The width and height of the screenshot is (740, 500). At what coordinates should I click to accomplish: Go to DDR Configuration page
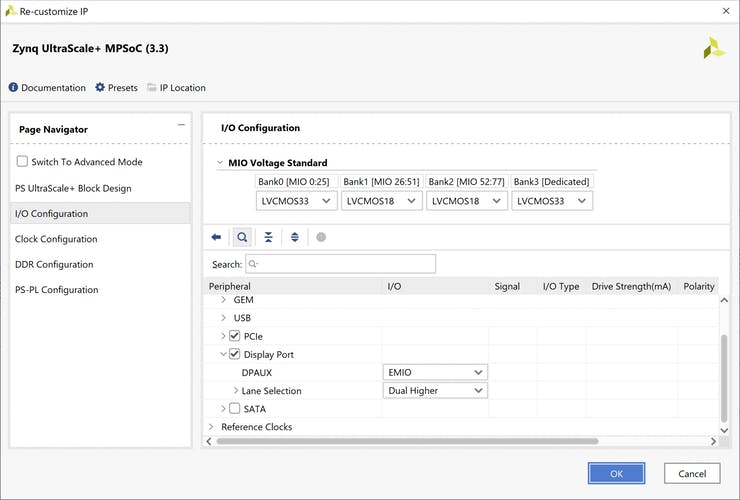click(53, 265)
